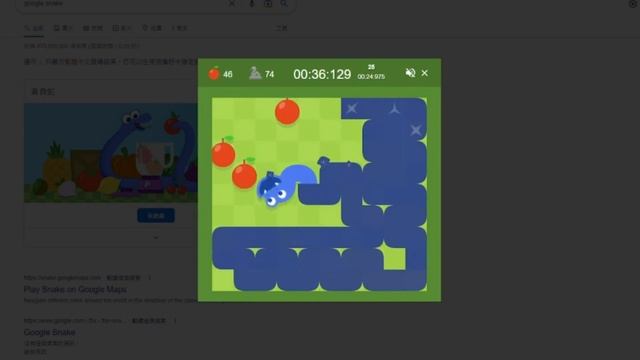Expand the Snake card with the down chevron
640x360 pixels.
(x=156, y=238)
